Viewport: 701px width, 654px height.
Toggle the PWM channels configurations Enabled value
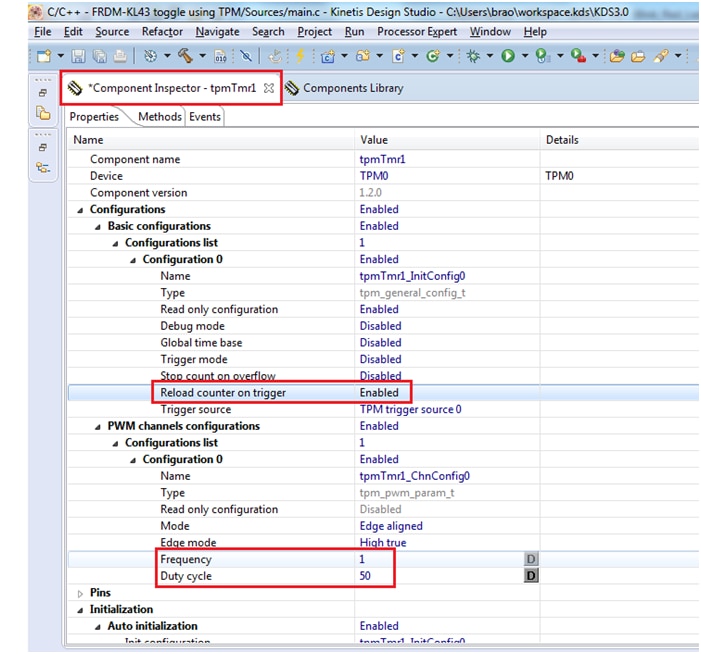(379, 426)
